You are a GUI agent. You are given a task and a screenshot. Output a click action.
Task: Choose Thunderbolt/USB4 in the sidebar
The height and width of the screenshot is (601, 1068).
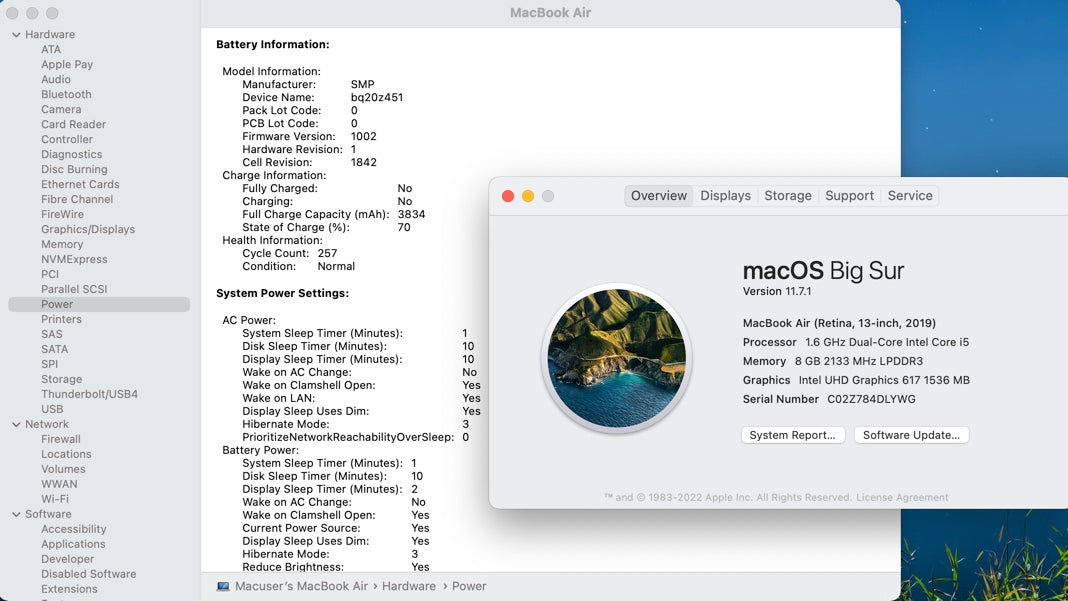coord(89,395)
